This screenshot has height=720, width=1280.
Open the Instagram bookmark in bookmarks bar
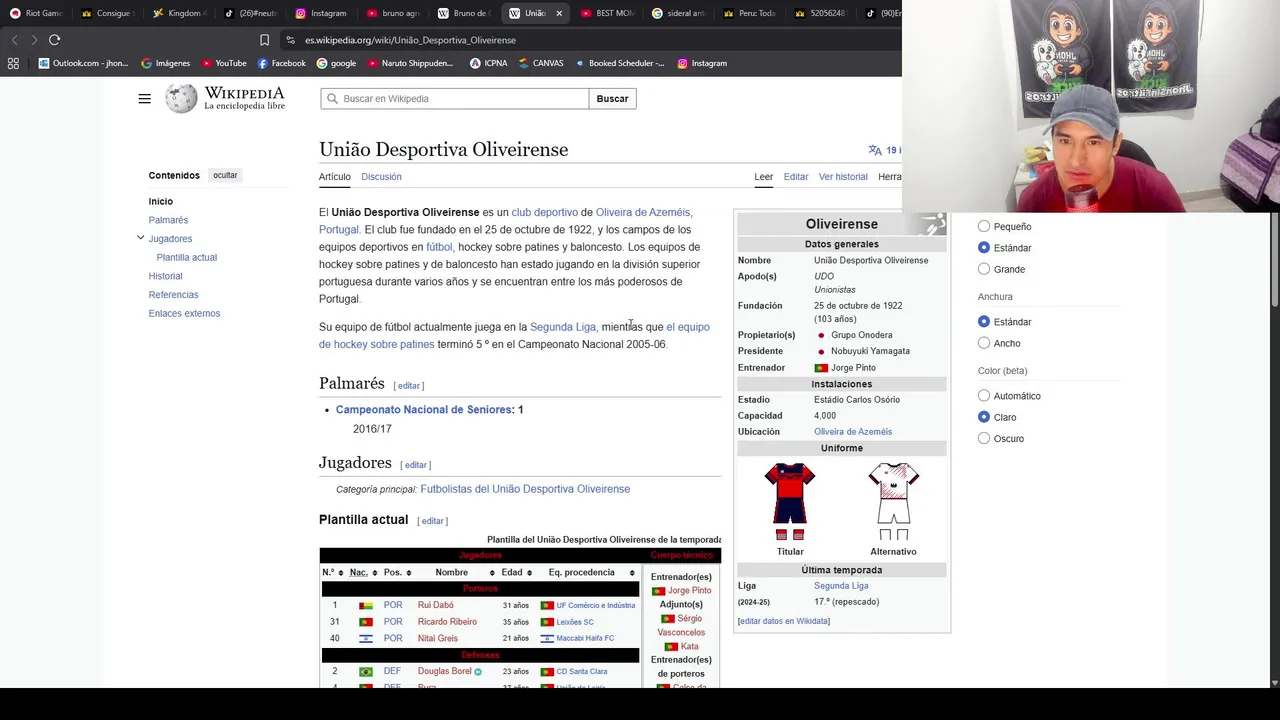click(x=702, y=63)
